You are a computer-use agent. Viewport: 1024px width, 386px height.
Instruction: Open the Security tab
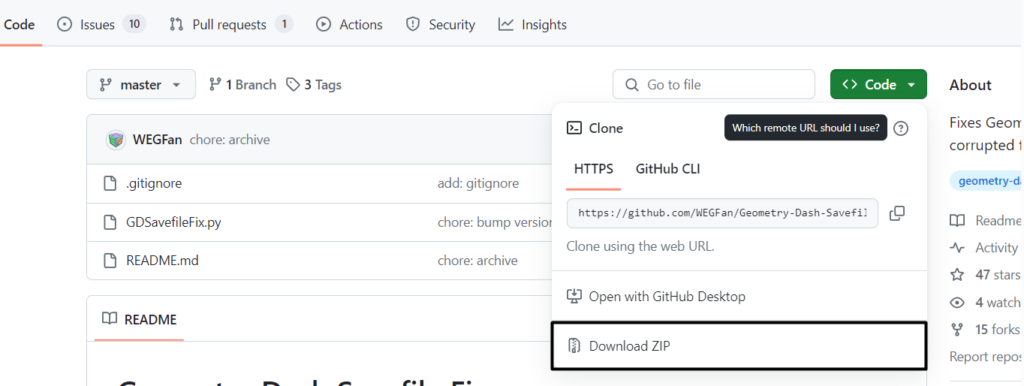click(x=441, y=25)
